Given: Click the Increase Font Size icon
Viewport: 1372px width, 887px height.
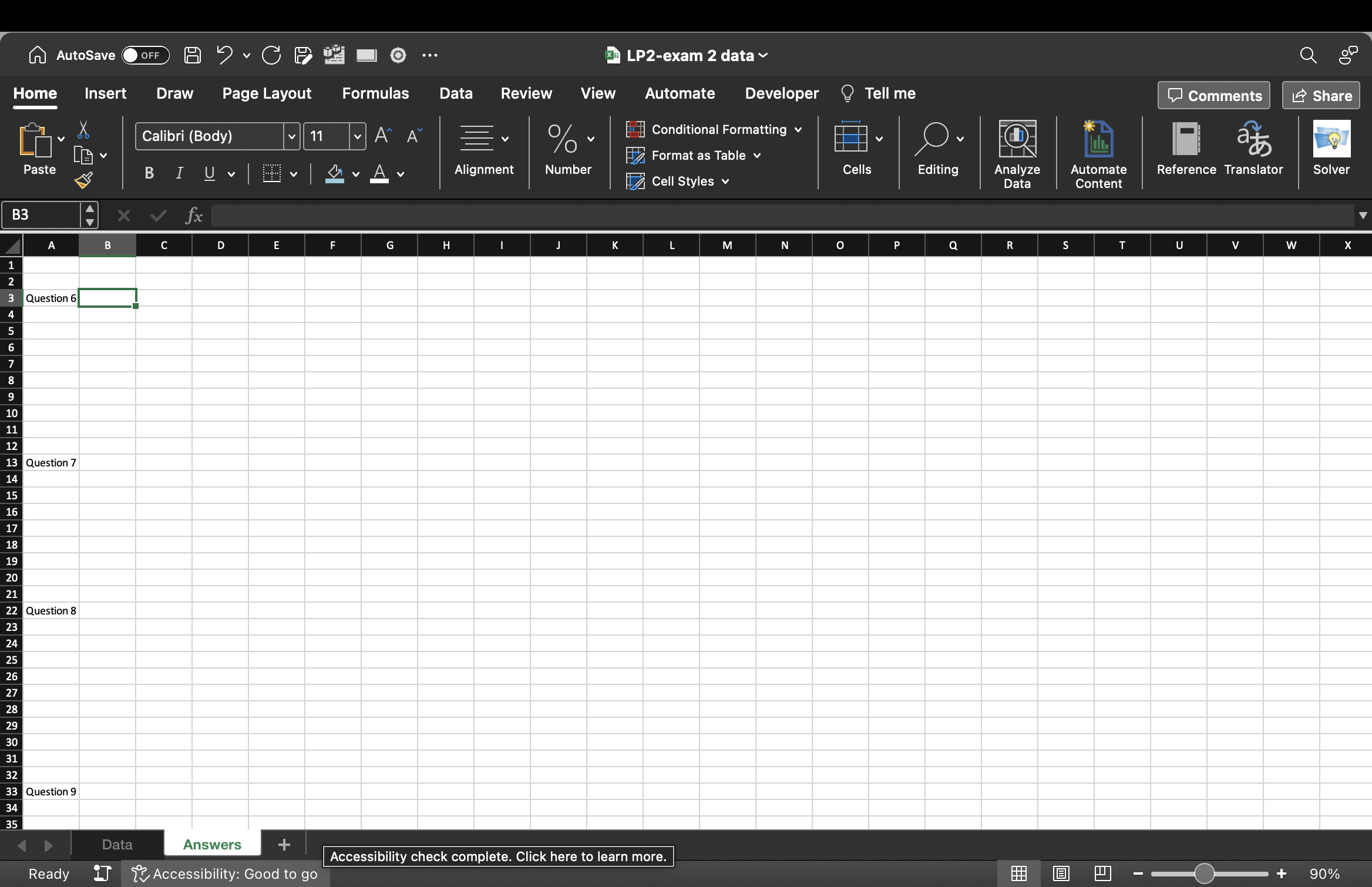Looking at the screenshot, I should (383, 136).
